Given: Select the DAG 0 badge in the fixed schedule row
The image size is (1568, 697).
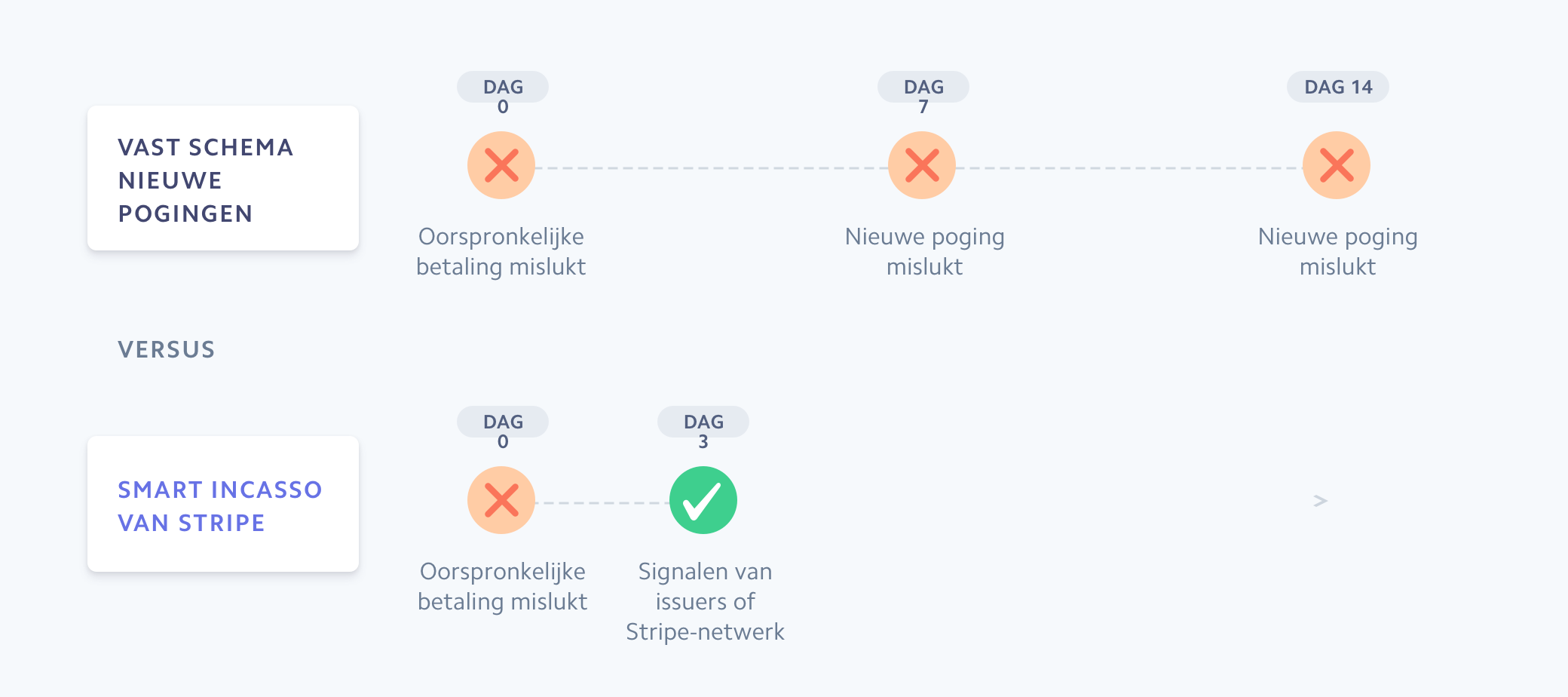Looking at the screenshot, I should (503, 88).
